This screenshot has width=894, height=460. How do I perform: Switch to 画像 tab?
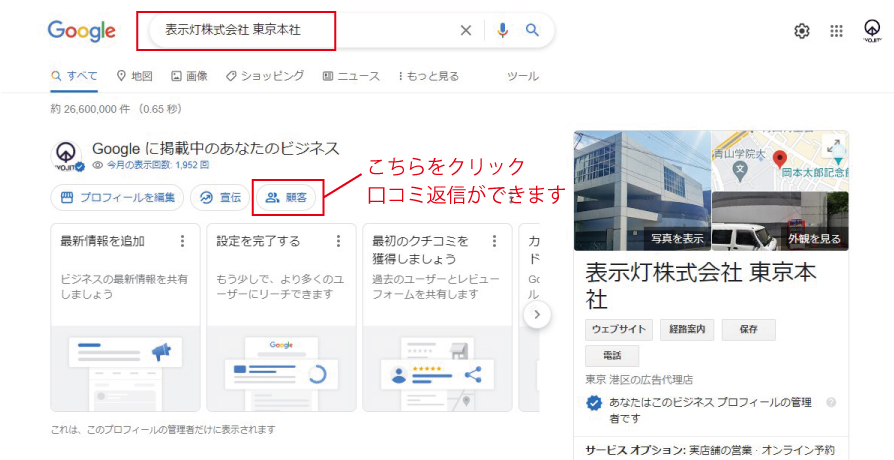coord(189,76)
